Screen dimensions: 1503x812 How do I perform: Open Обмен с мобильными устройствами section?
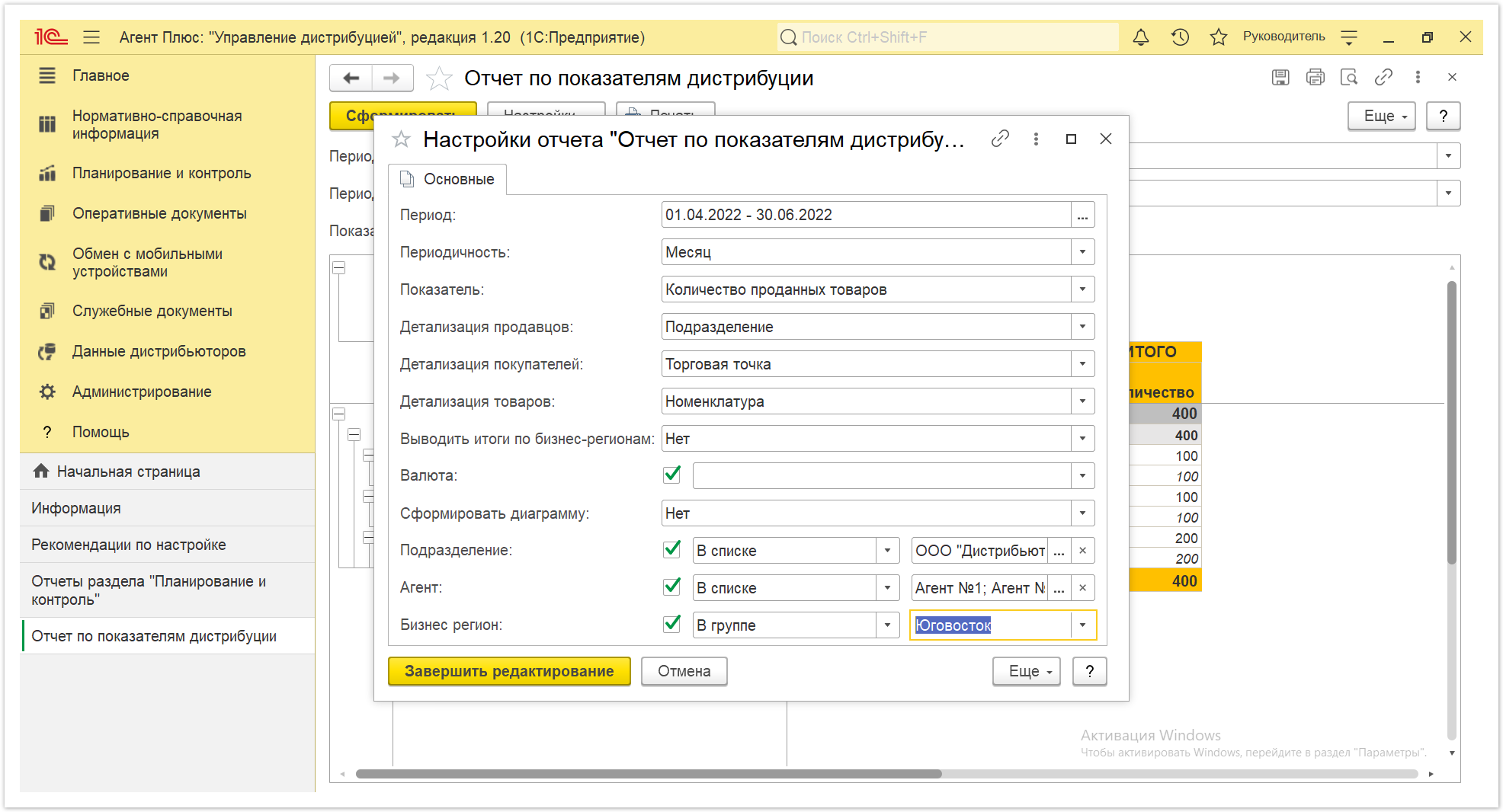click(x=147, y=262)
